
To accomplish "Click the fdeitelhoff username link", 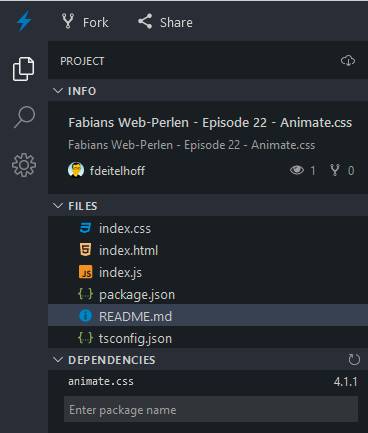I will [117, 171].
